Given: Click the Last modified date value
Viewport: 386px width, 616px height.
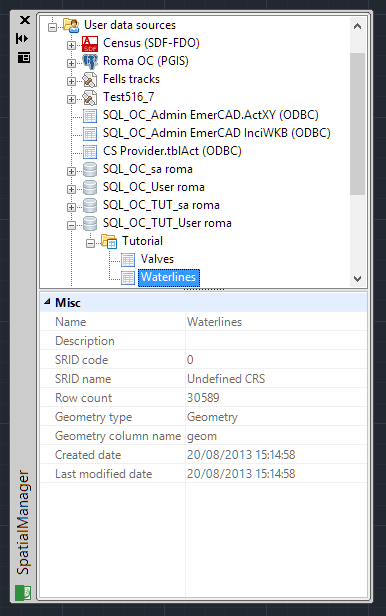Looking at the screenshot, I should (x=241, y=474).
